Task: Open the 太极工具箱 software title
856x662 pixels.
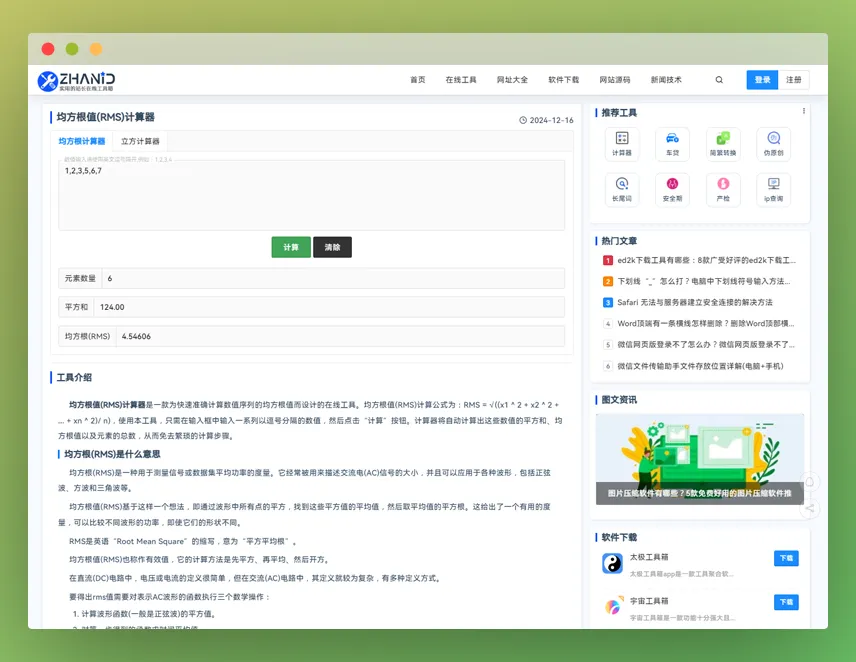Action: (x=649, y=557)
